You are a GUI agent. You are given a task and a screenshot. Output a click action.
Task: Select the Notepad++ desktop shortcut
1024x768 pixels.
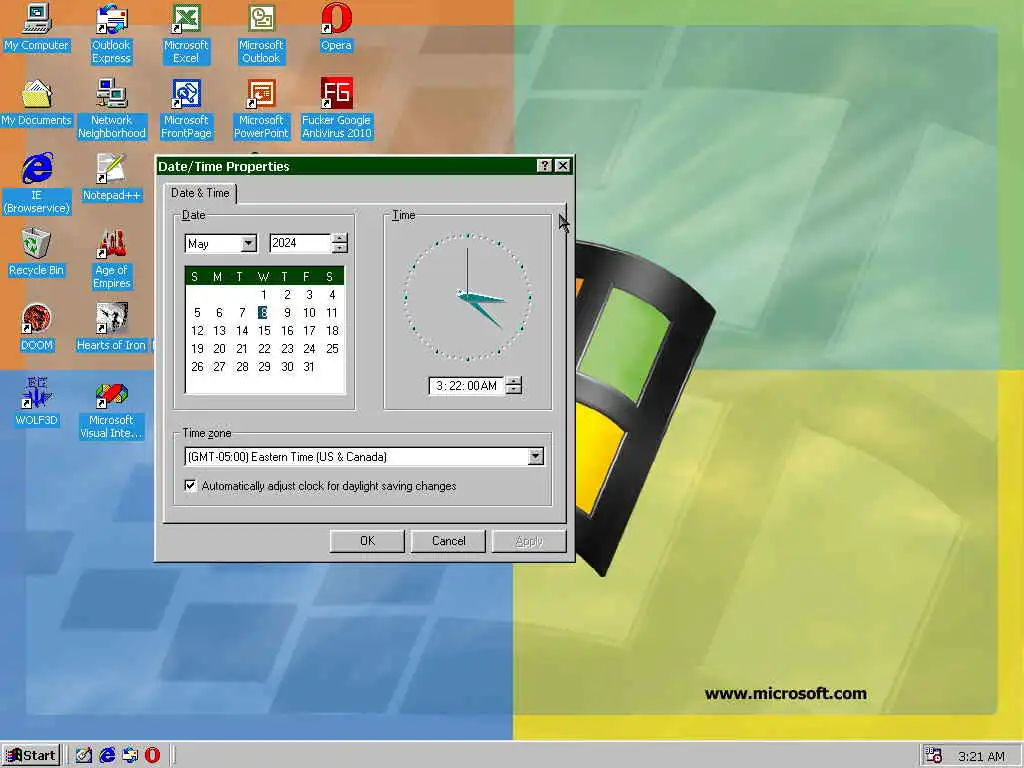point(112,178)
